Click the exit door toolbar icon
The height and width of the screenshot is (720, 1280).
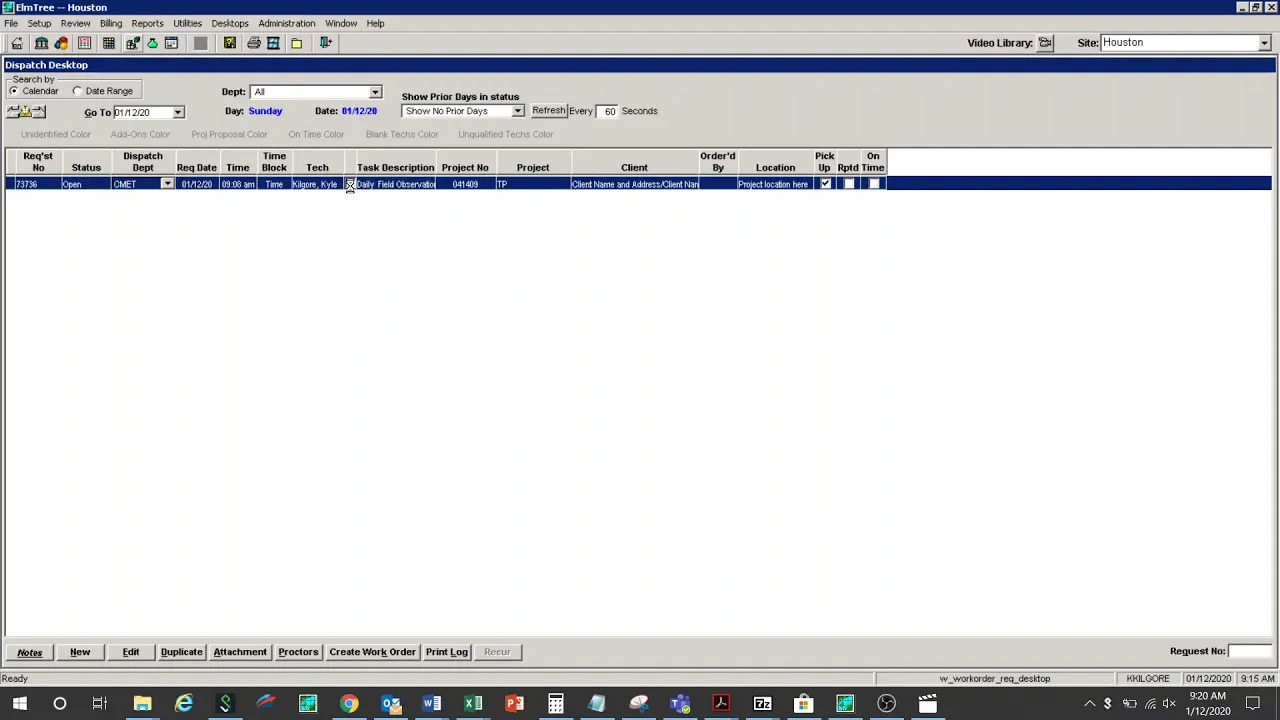pyautogui.click(x=325, y=43)
